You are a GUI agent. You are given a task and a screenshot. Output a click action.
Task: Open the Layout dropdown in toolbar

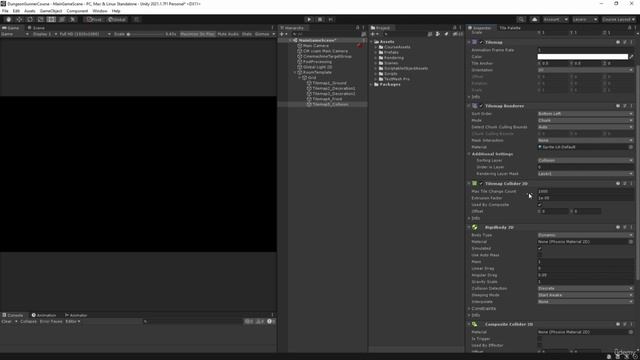619,19
